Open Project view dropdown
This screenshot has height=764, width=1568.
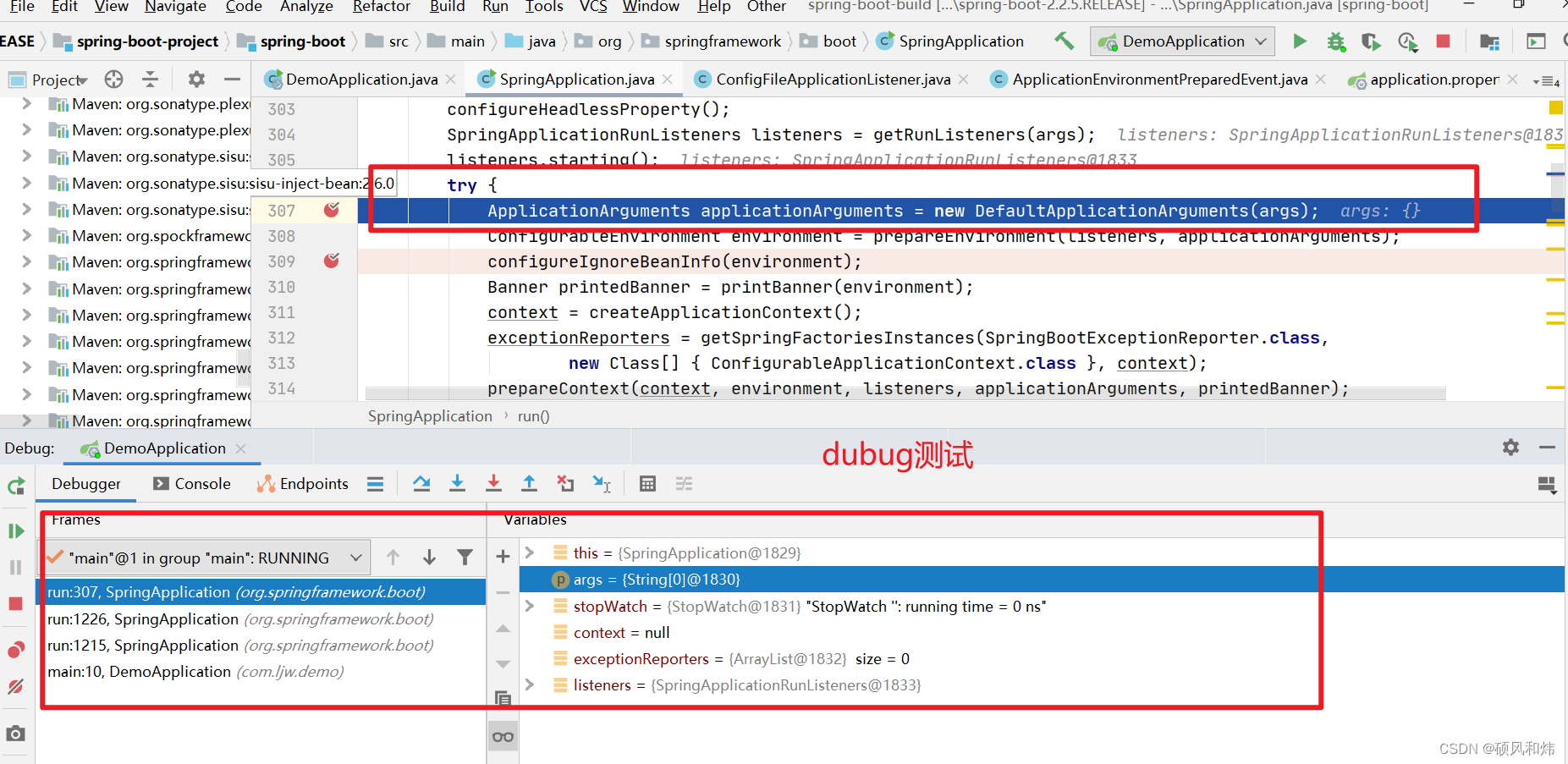point(48,80)
